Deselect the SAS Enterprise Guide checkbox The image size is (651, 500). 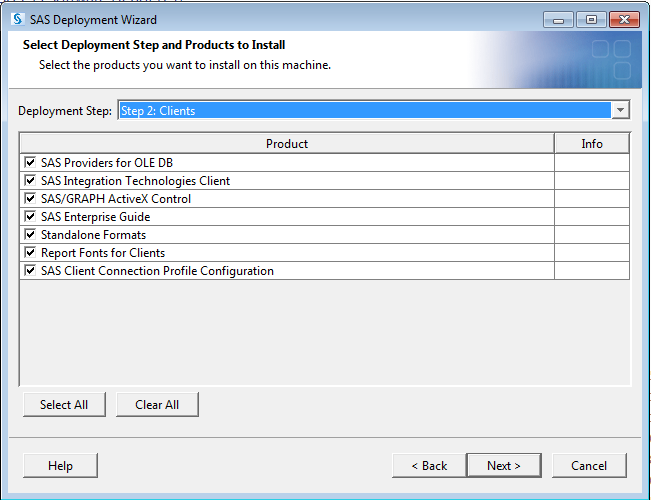click(x=30, y=217)
